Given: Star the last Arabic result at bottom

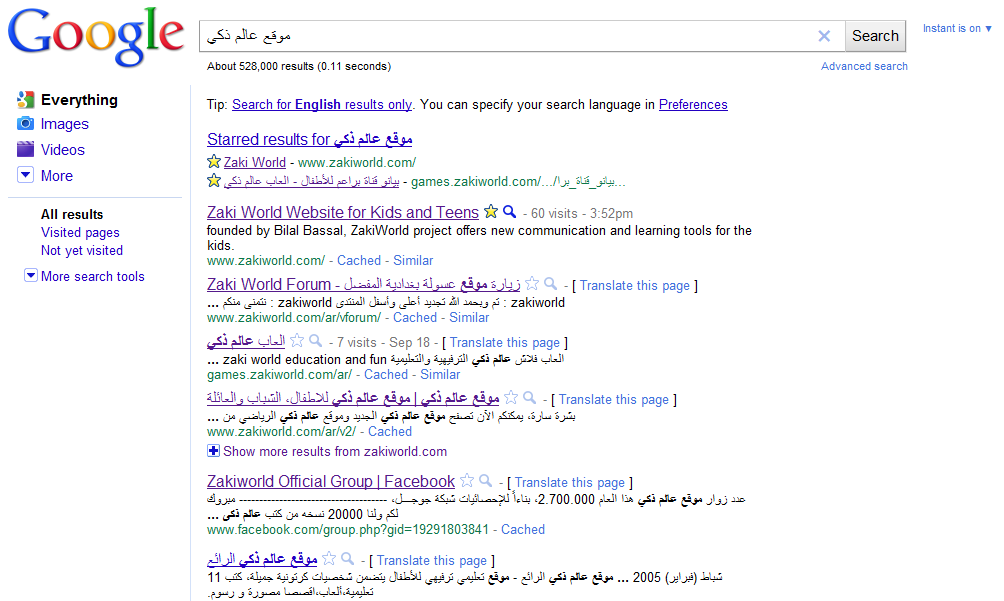Looking at the screenshot, I should point(329,558).
